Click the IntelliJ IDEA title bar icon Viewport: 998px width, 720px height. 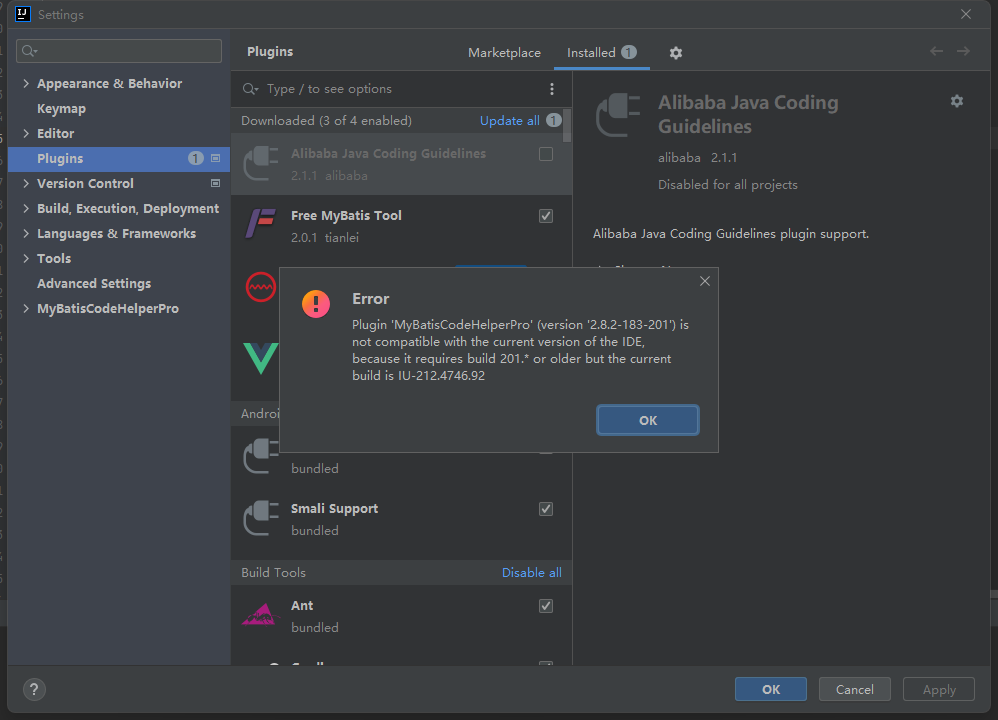(23, 14)
